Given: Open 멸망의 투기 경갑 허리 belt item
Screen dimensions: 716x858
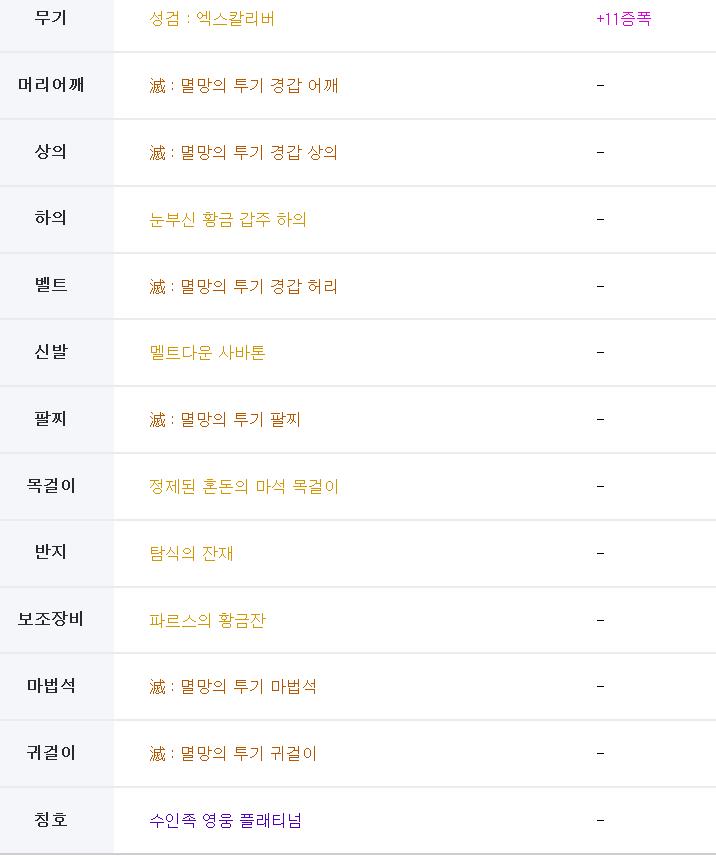Looking at the screenshot, I should click(x=244, y=287).
